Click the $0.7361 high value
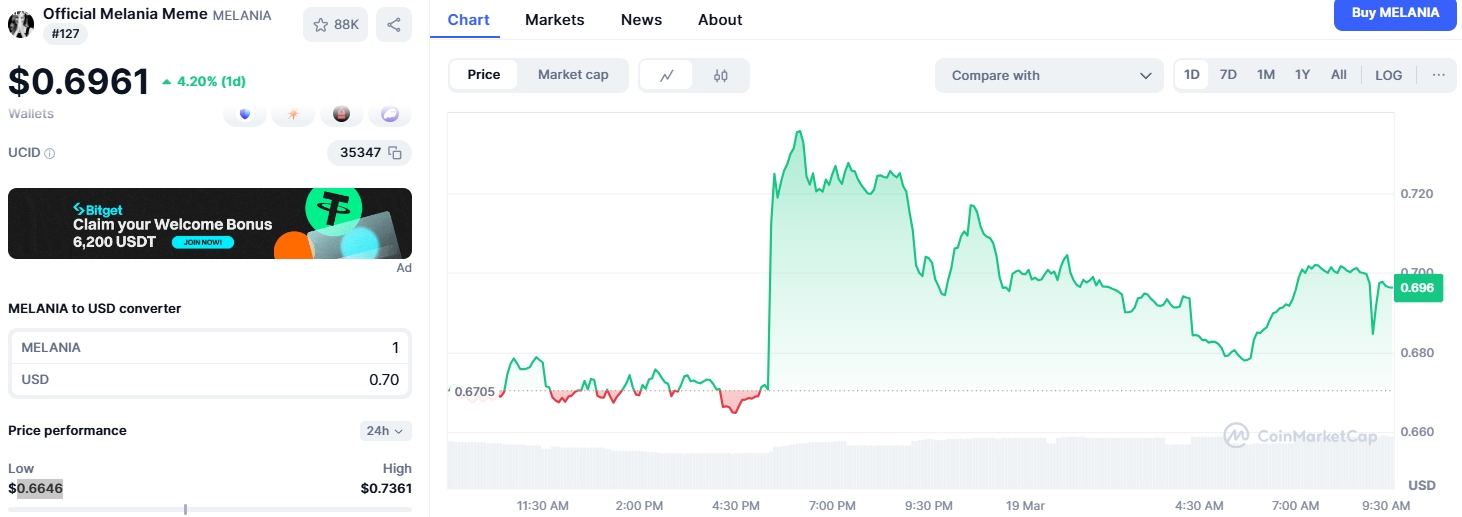Screen dimensions: 1462x517 tap(386, 488)
